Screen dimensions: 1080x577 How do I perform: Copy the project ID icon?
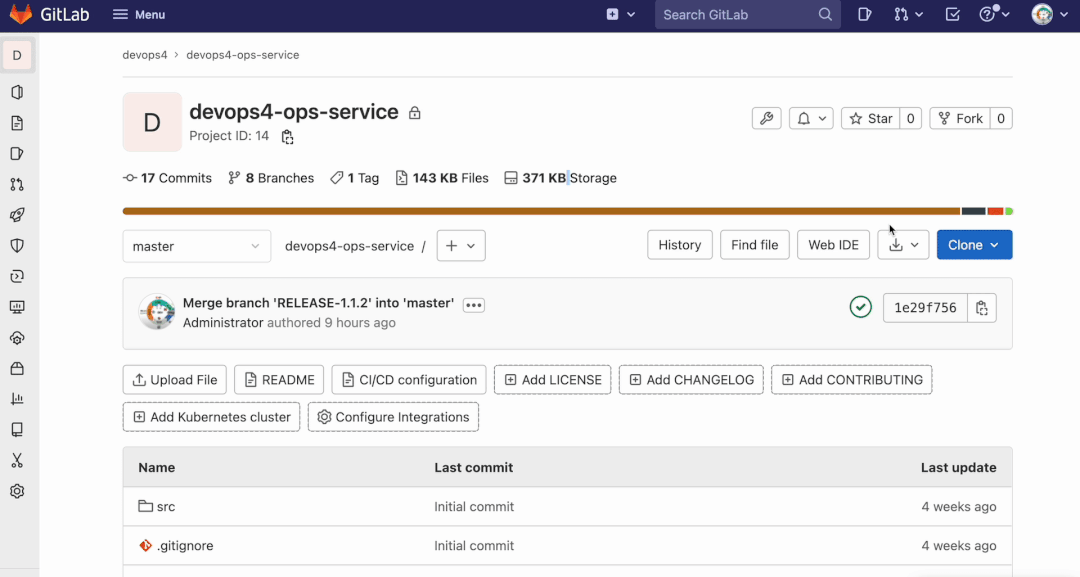pos(287,137)
